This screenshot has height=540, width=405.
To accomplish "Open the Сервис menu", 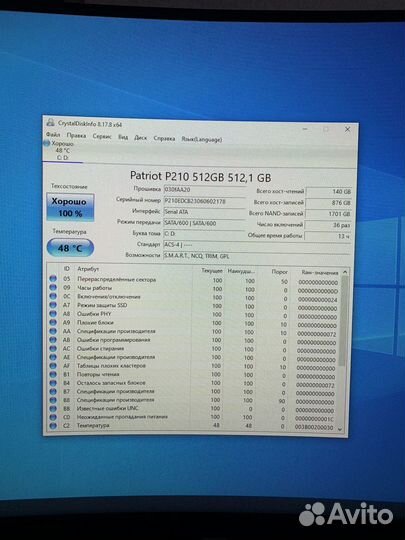I will 102,136.
